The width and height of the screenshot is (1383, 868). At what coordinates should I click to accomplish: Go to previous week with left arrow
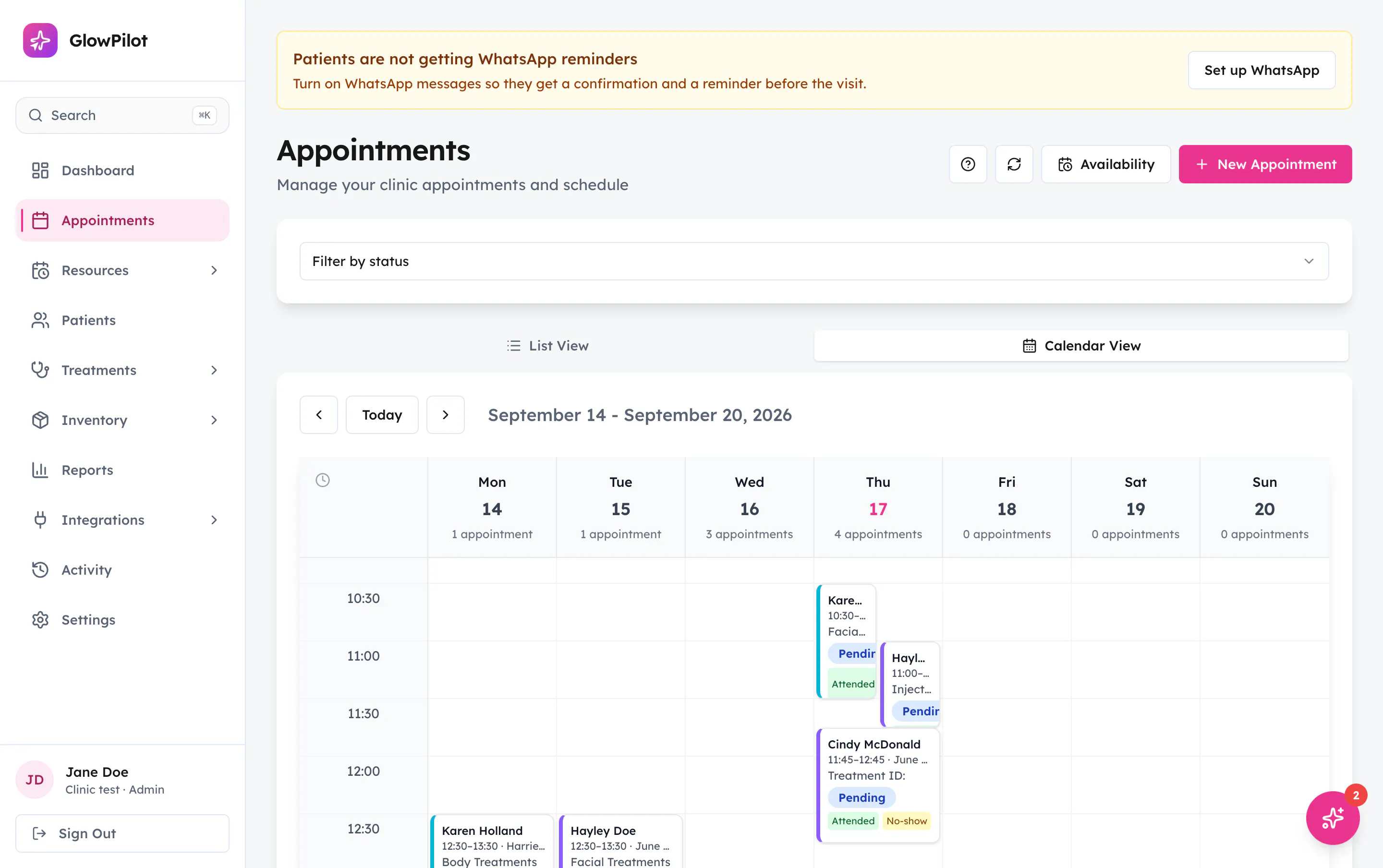319,414
